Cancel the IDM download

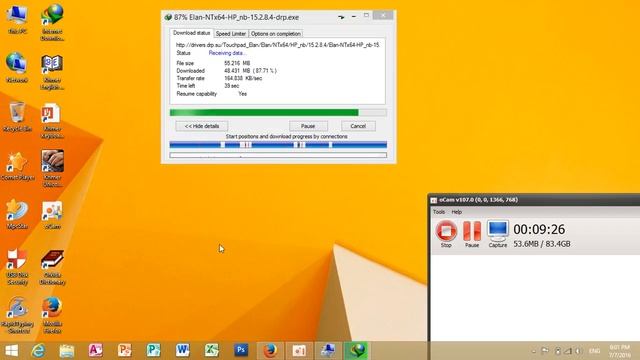click(358, 126)
